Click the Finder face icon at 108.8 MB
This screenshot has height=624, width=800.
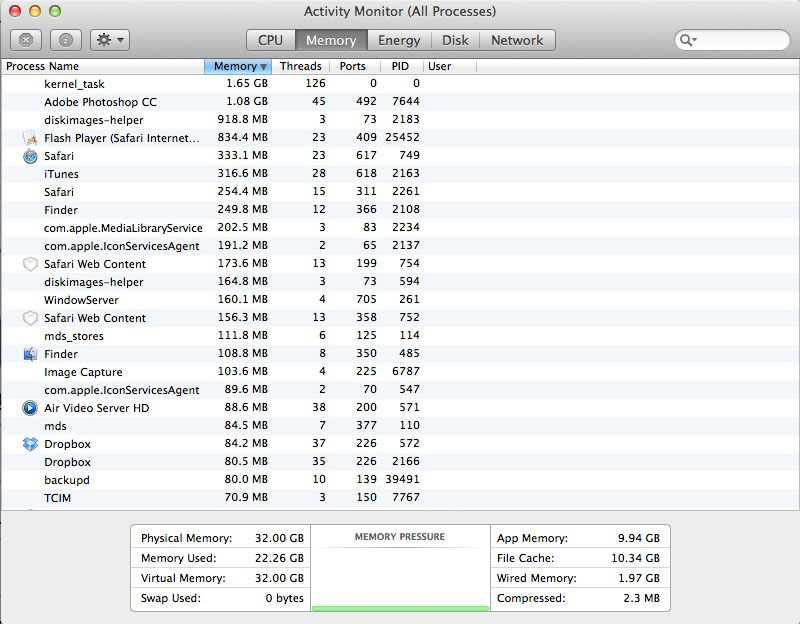click(x=30, y=354)
